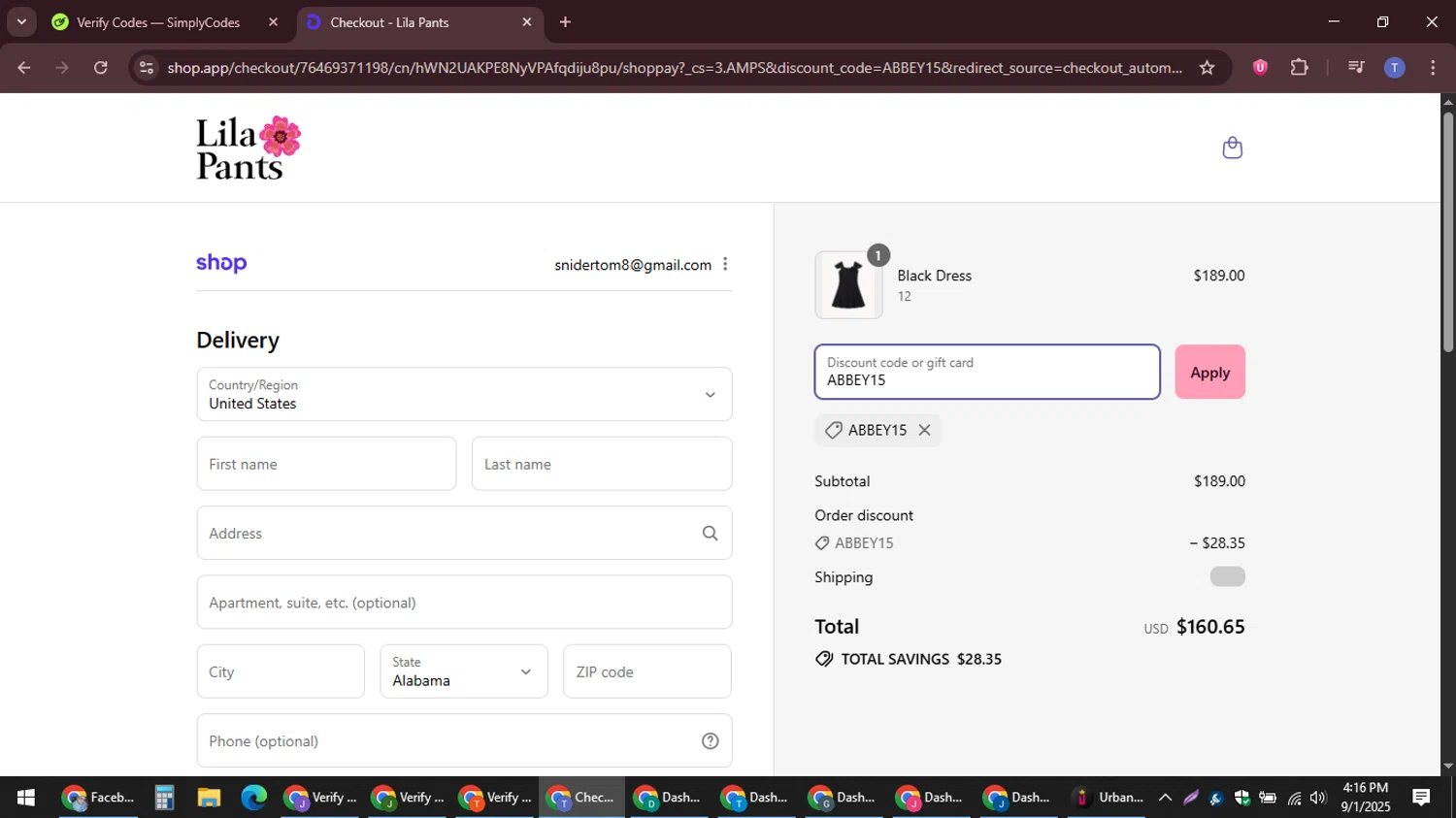Open the Windows Start menu
1456x818 pixels.
point(26,798)
